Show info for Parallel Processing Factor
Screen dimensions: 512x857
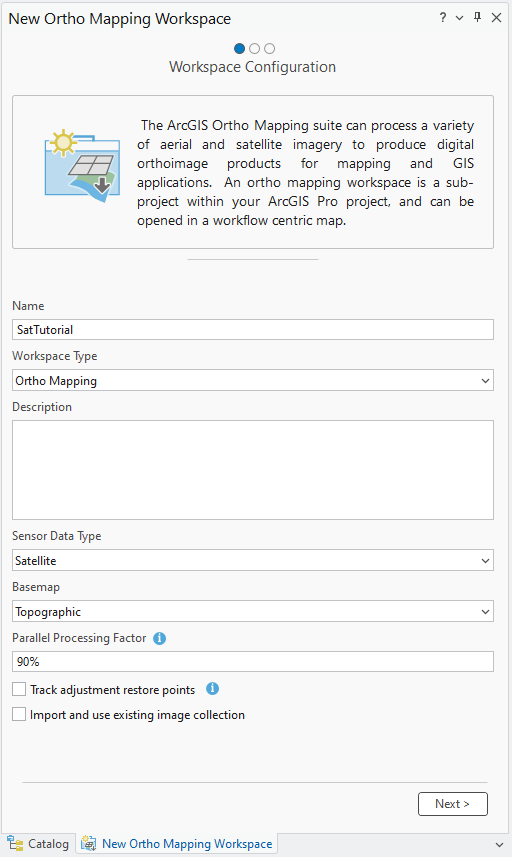[159, 638]
